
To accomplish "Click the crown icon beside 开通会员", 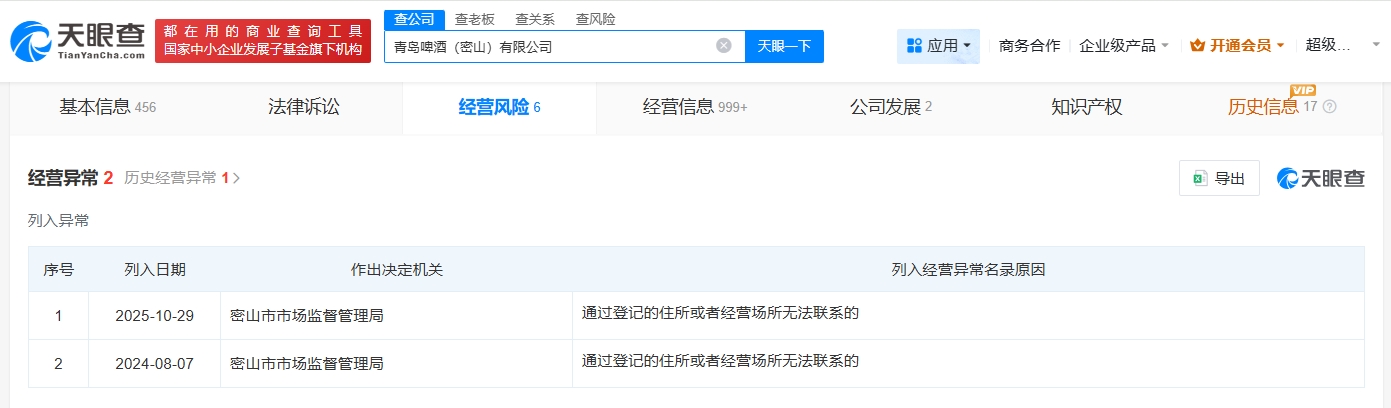I will click(x=1197, y=46).
